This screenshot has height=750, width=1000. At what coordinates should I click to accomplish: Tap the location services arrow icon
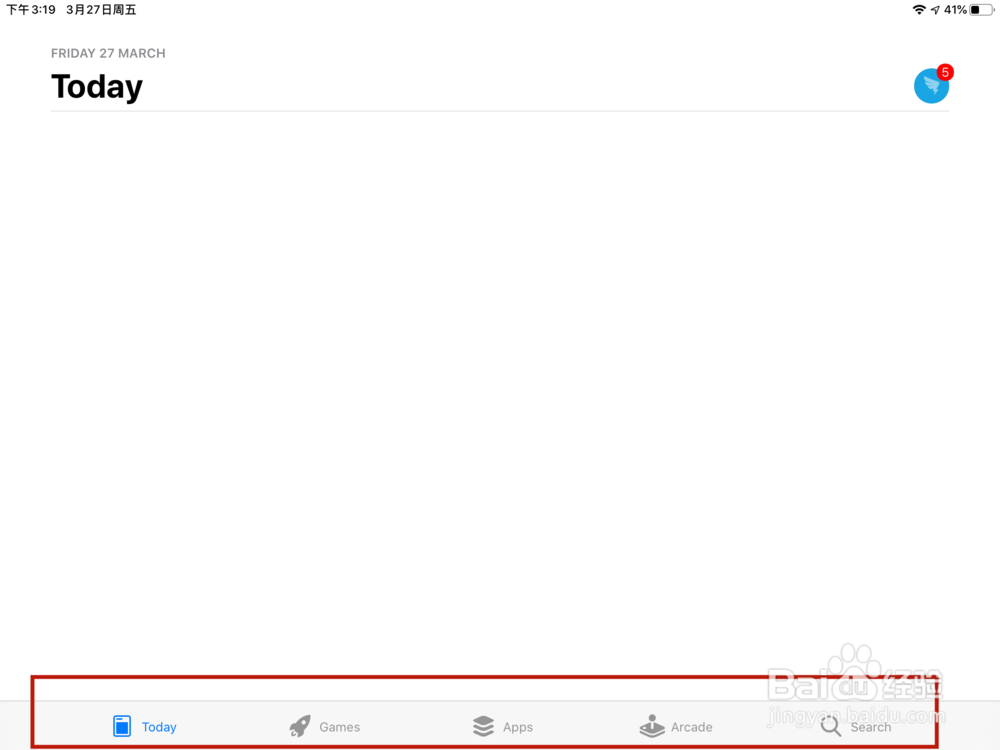point(935,10)
